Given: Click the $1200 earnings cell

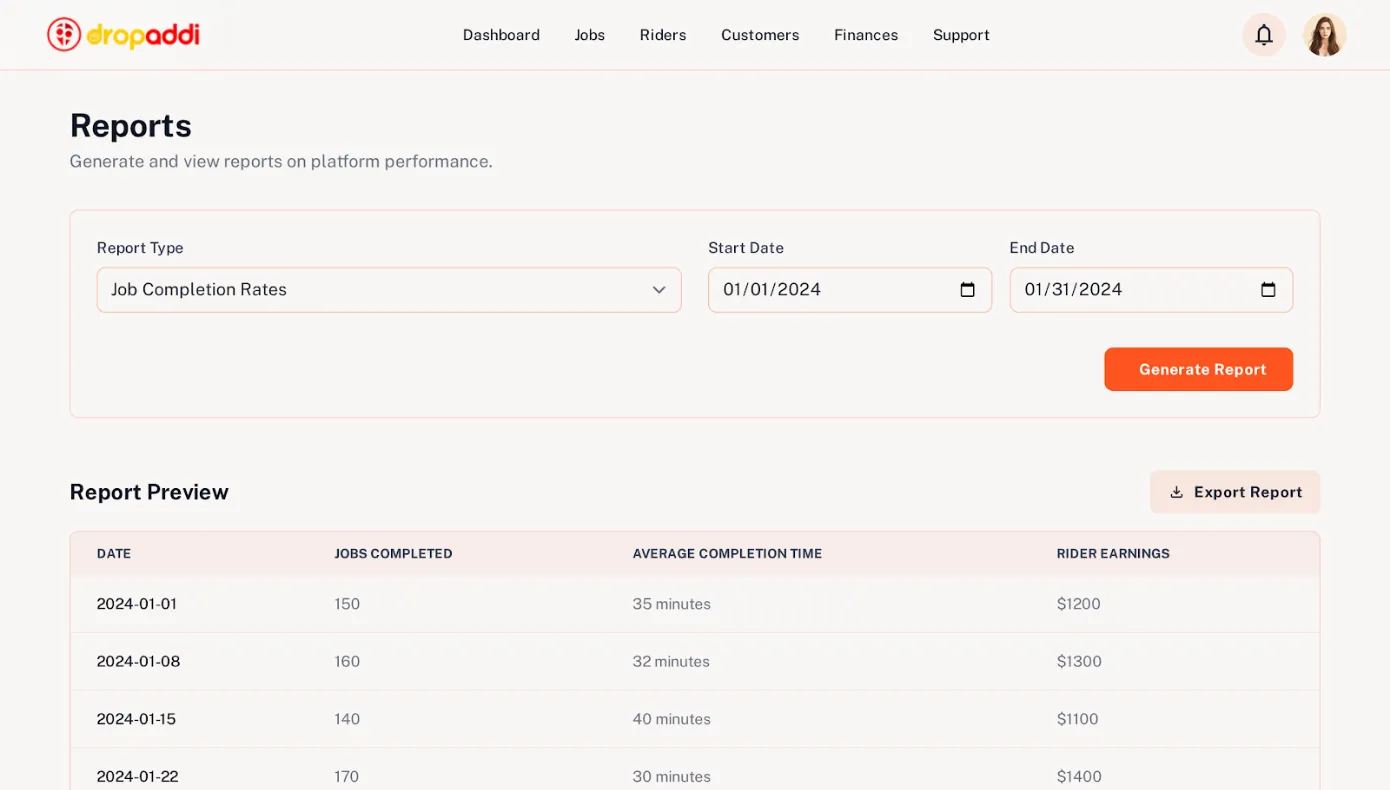Looking at the screenshot, I should tap(1079, 604).
